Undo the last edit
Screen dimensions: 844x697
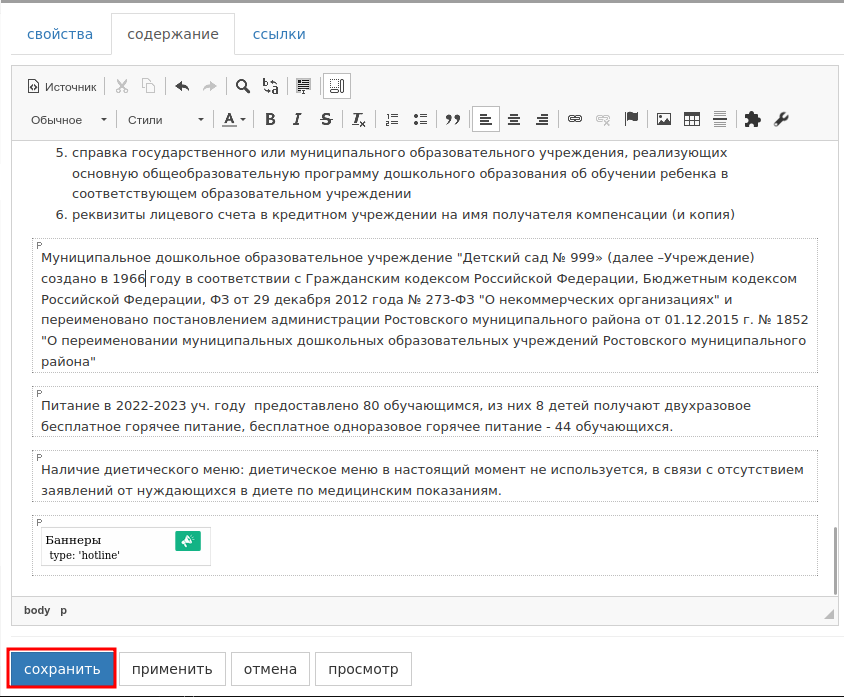(182, 87)
